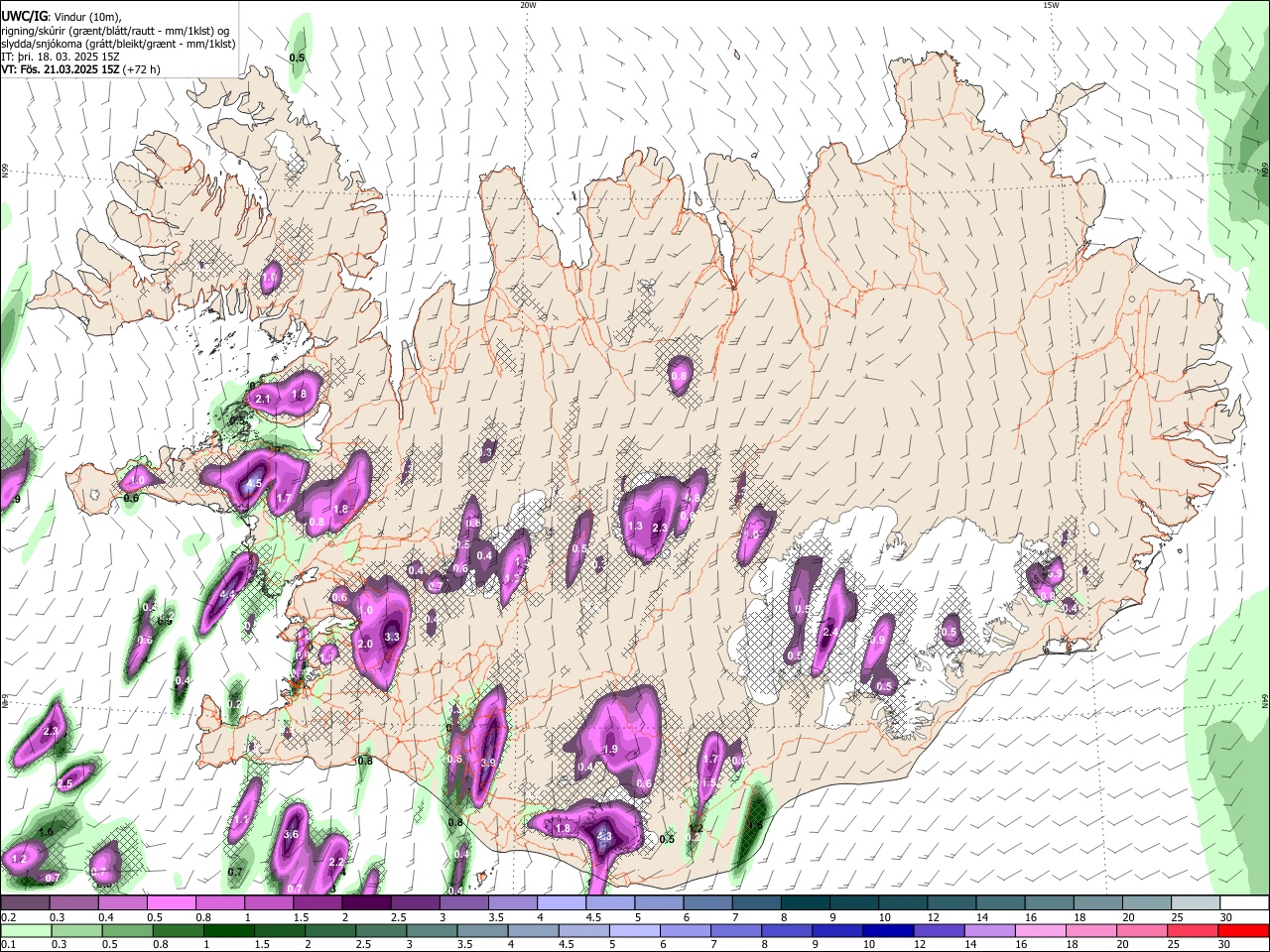Select the pale gray 25 swatch in the upper legend

1195,903
